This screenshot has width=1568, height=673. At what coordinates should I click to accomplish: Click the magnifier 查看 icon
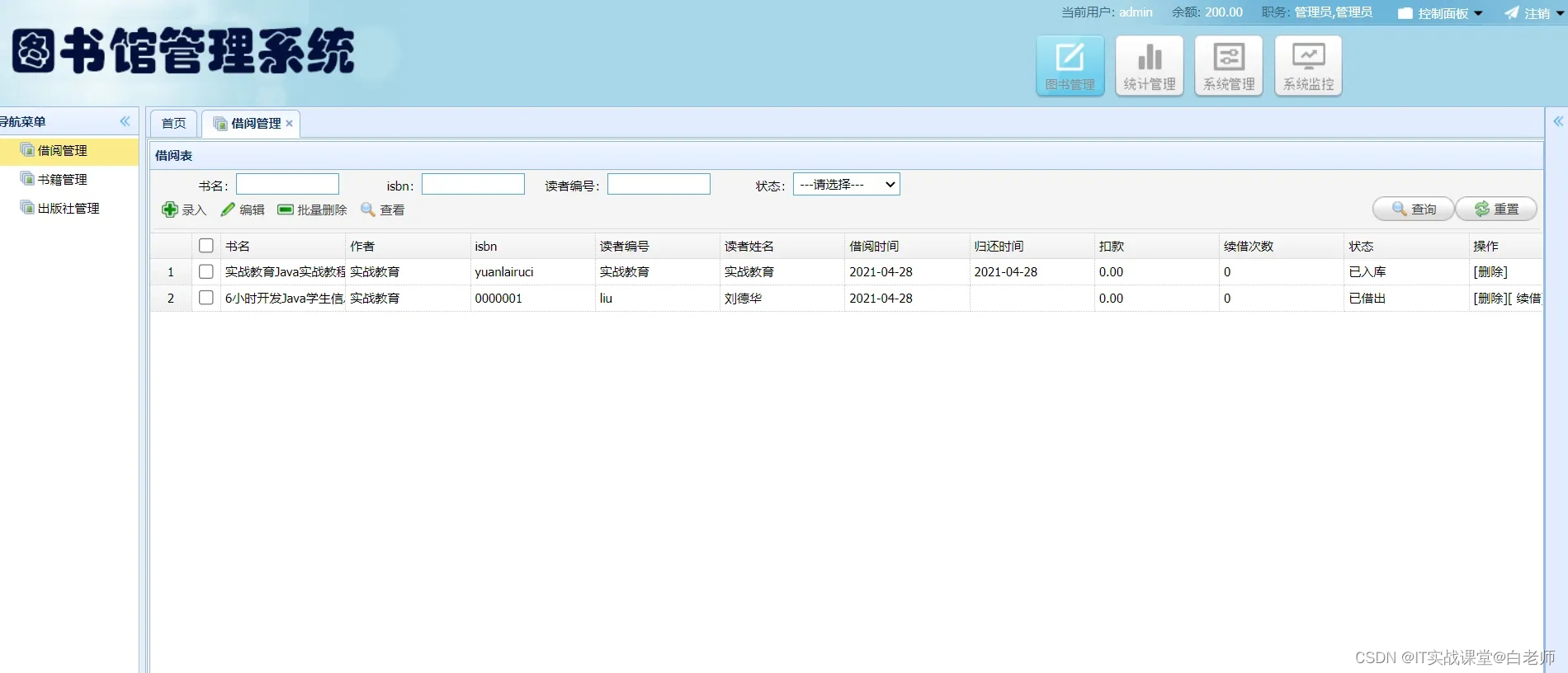click(368, 209)
